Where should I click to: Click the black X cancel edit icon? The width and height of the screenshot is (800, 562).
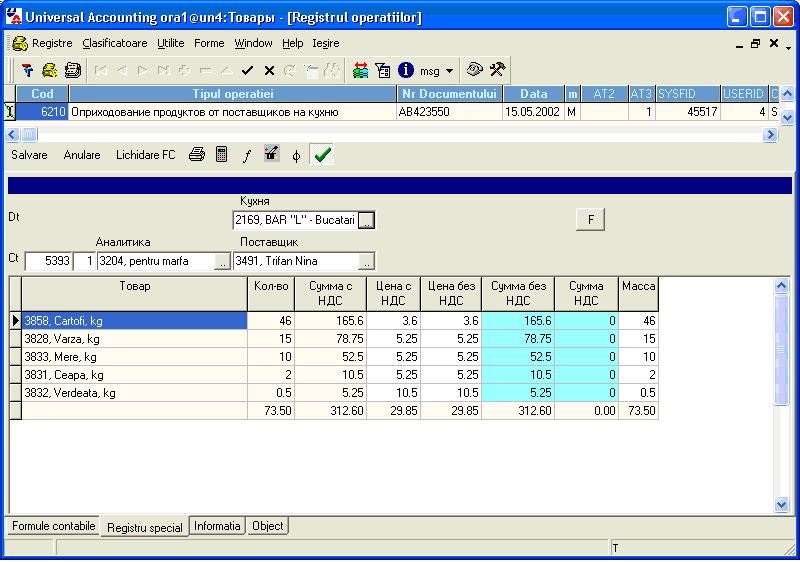[x=269, y=71]
